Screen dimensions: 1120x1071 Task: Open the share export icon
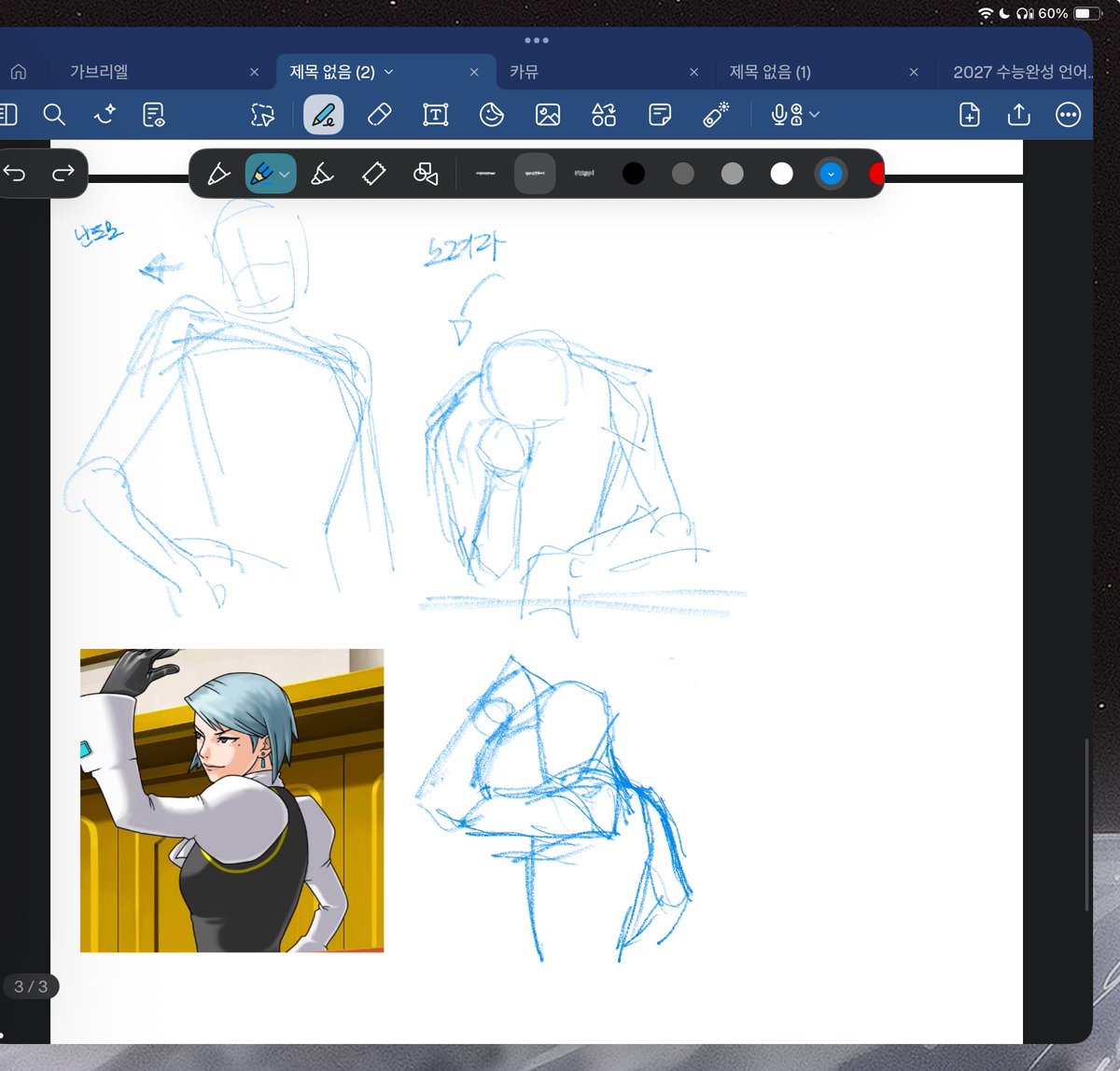click(x=1019, y=114)
